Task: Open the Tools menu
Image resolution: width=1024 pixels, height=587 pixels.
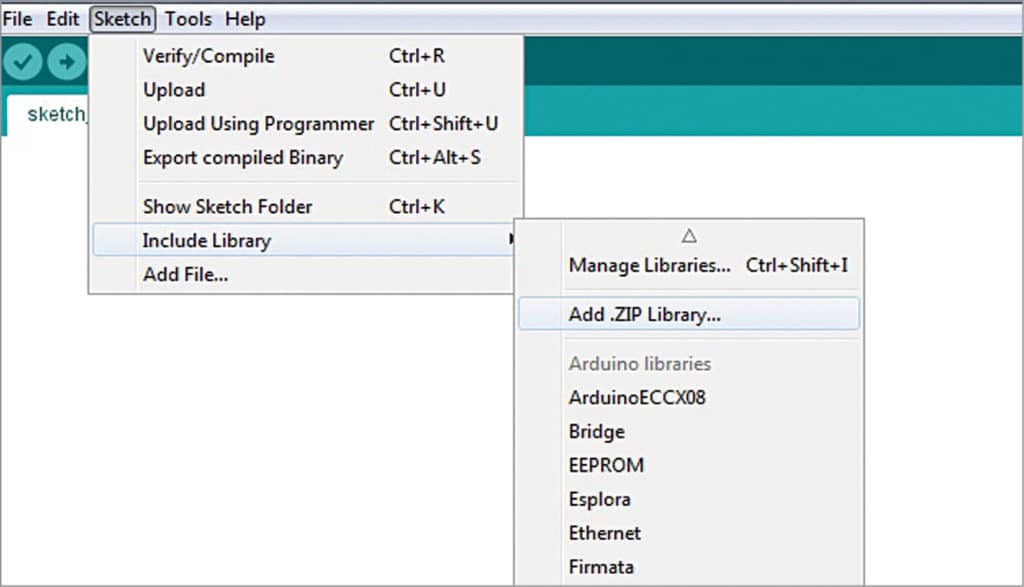Action: point(188,19)
